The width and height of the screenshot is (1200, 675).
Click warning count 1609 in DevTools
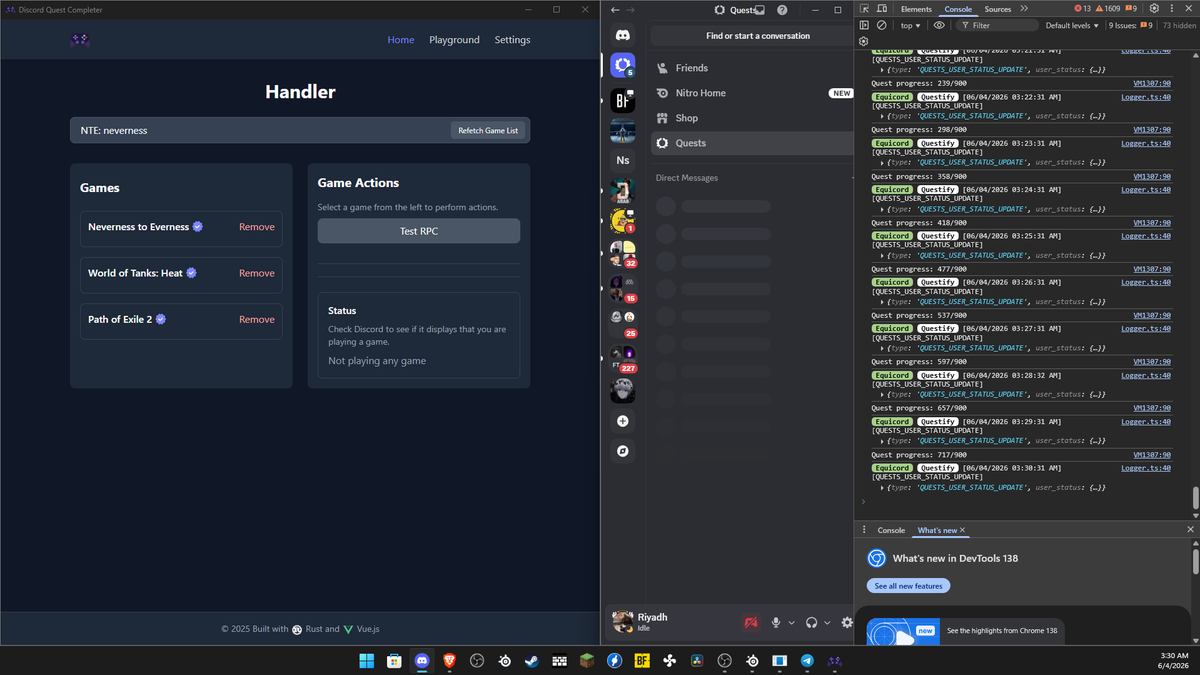[x=1108, y=9]
